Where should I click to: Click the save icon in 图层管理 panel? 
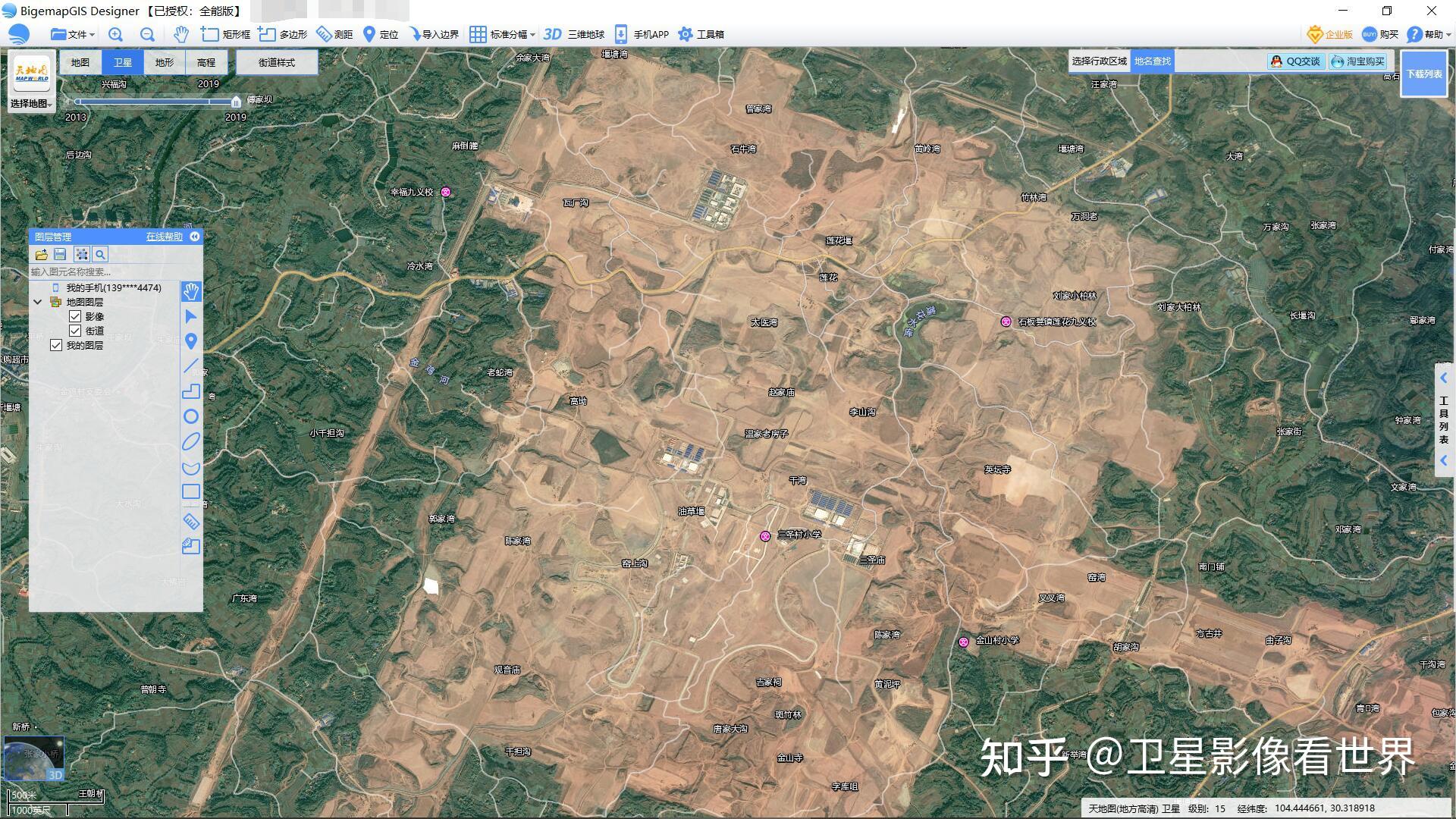pyautogui.click(x=61, y=254)
